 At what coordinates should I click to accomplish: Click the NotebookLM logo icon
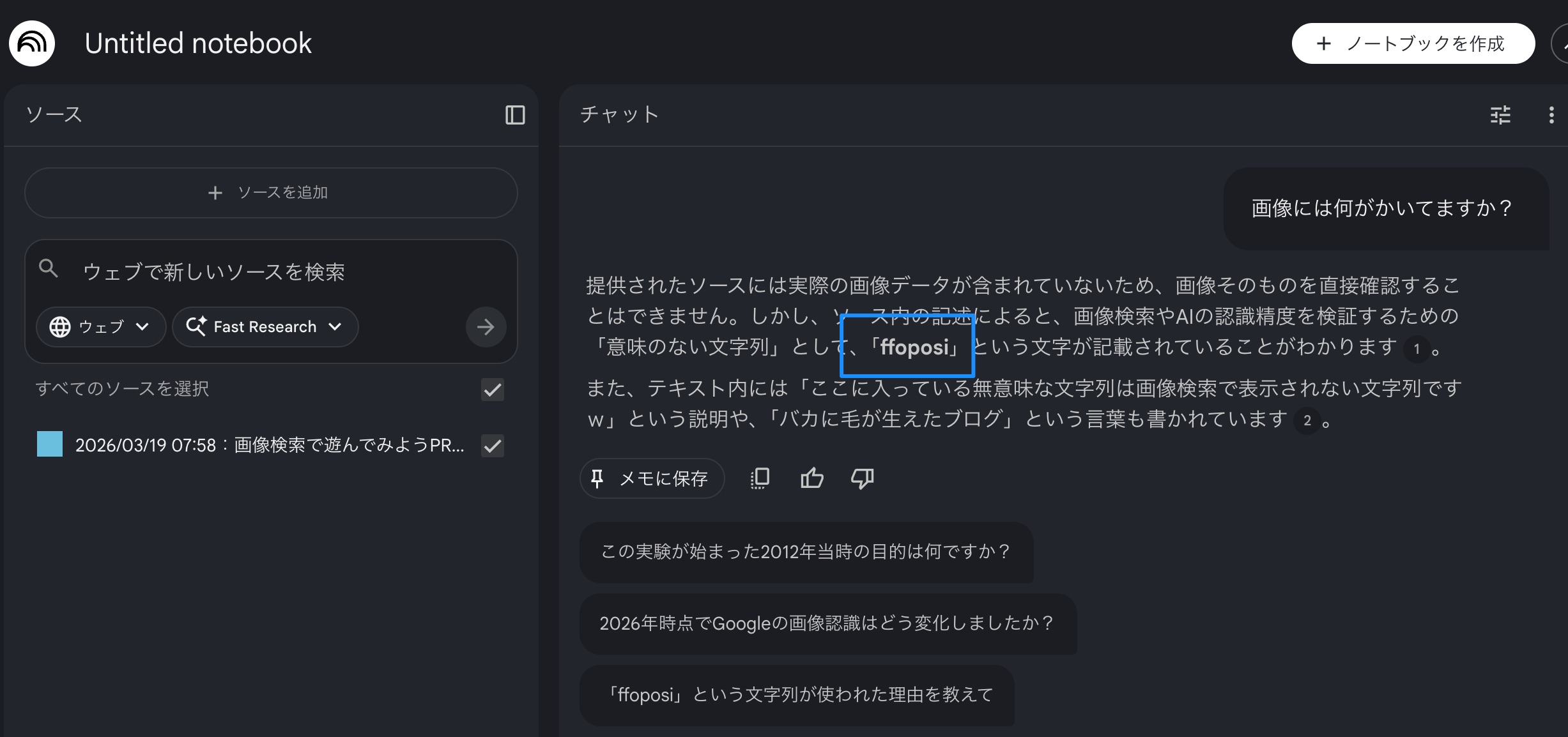(x=32, y=43)
